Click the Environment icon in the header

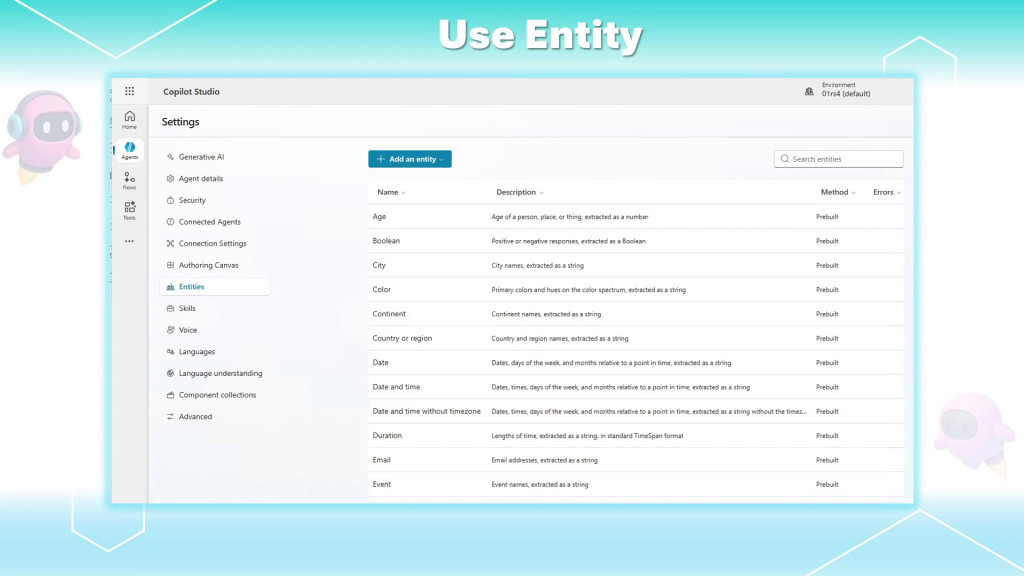pos(809,91)
